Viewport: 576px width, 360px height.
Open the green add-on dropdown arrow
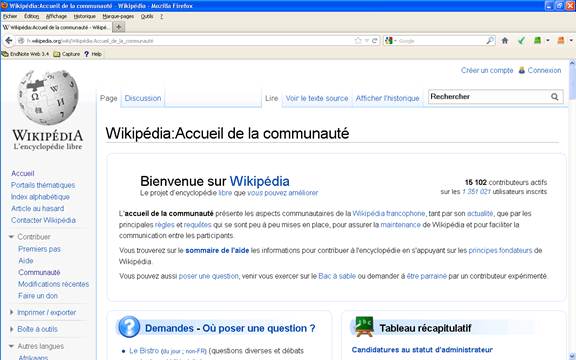tap(548, 40)
